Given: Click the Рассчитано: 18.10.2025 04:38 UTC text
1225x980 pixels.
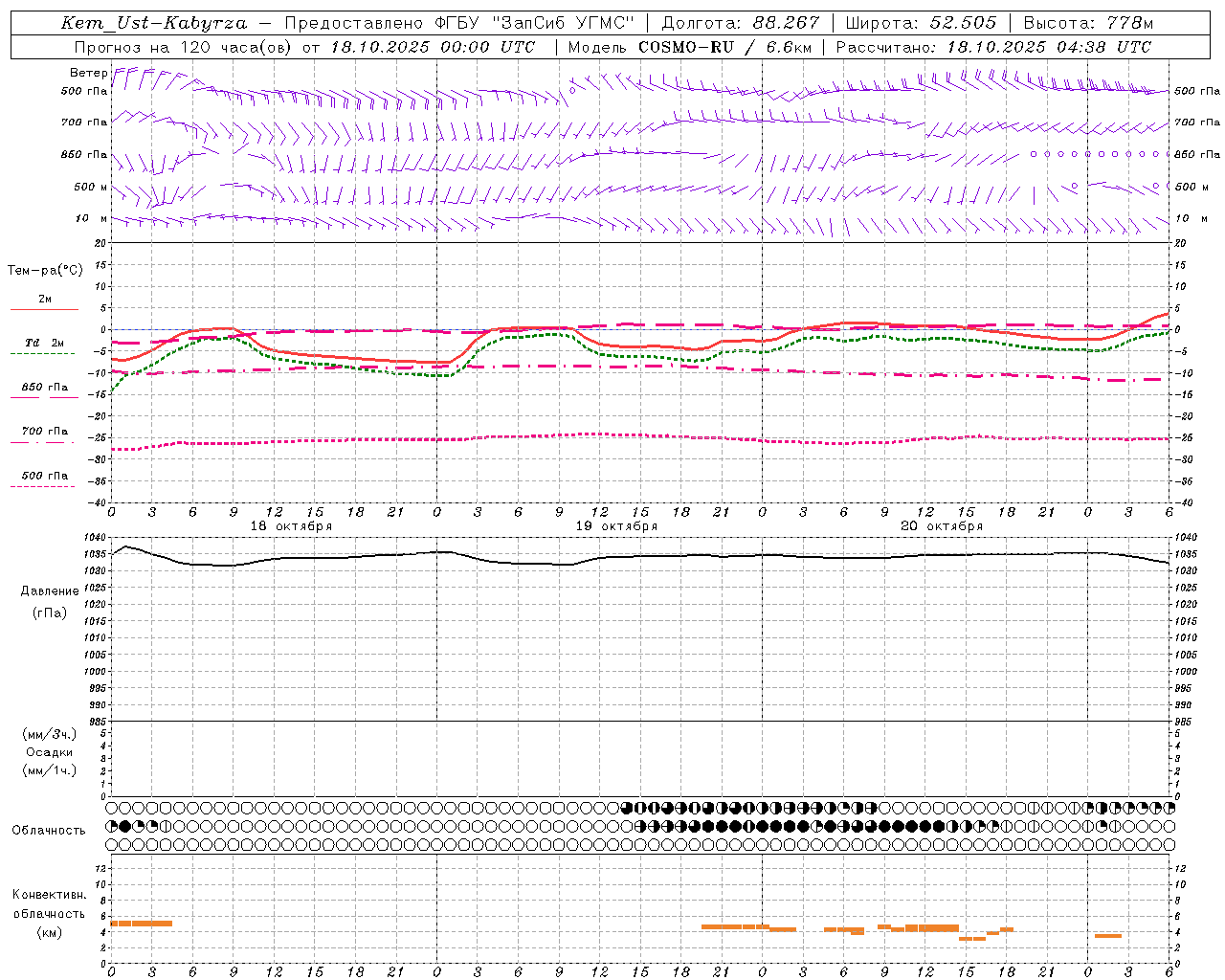Looking at the screenshot, I should [993, 47].
